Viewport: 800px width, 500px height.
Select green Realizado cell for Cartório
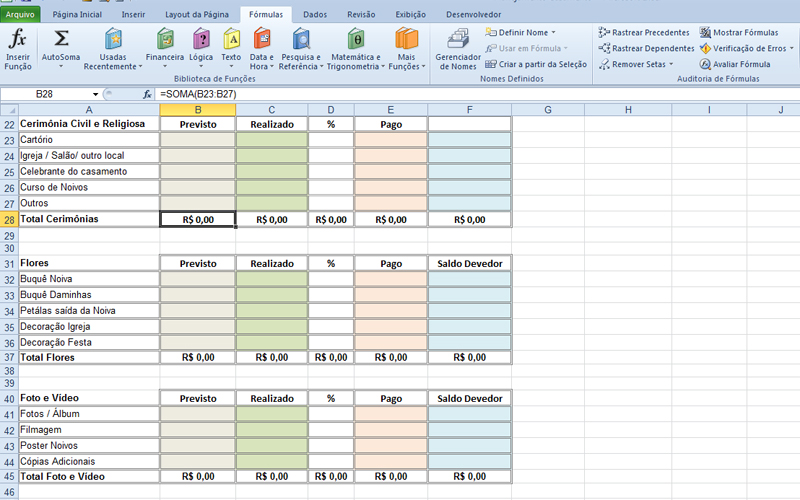point(272,140)
